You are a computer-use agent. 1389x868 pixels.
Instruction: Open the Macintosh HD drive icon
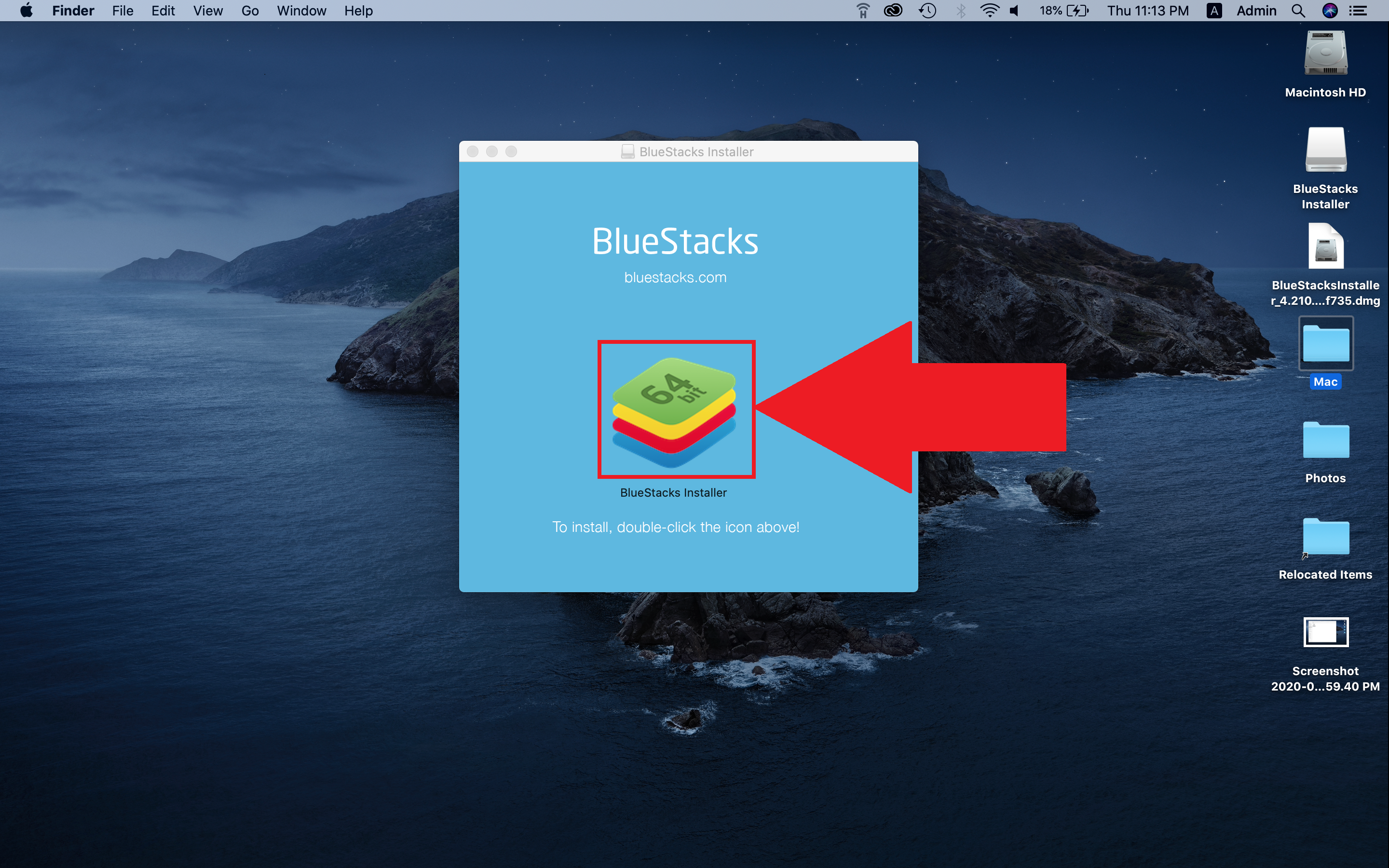[1325, 58]
